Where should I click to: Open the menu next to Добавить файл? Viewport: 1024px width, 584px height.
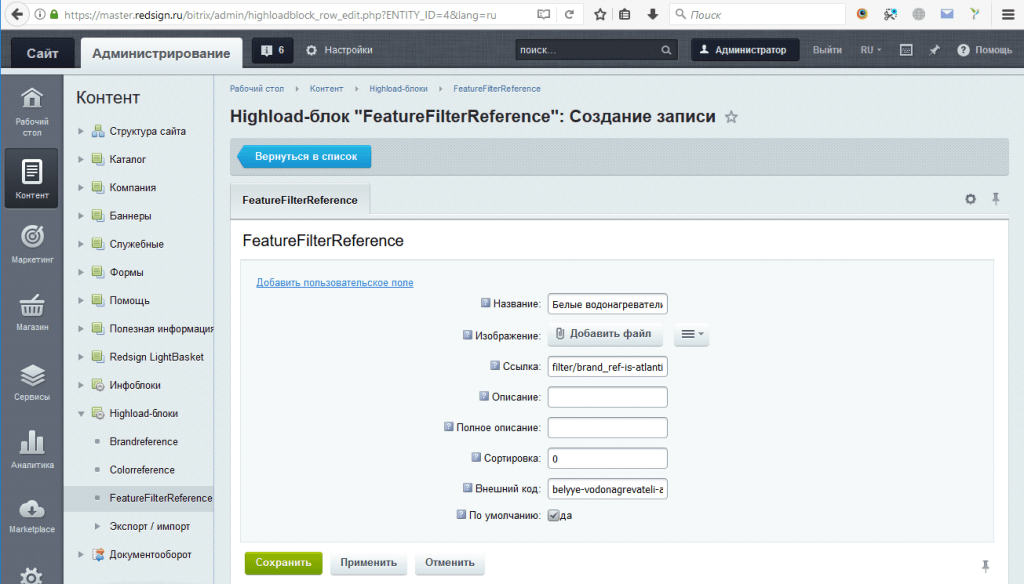(x=690, y=335)
